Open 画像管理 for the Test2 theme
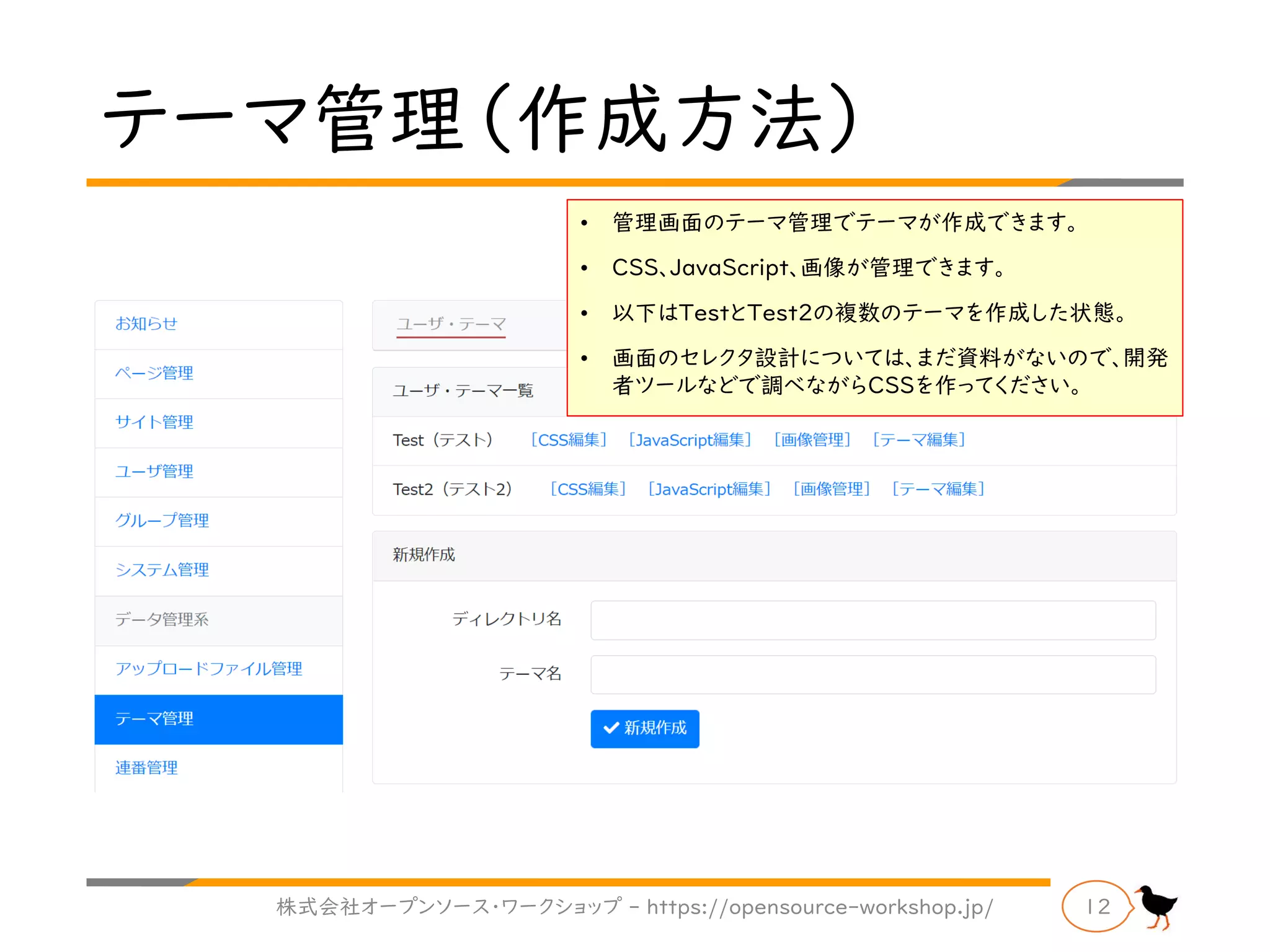The width and height of the screenshot is (1270, 952). click(832, 490)
